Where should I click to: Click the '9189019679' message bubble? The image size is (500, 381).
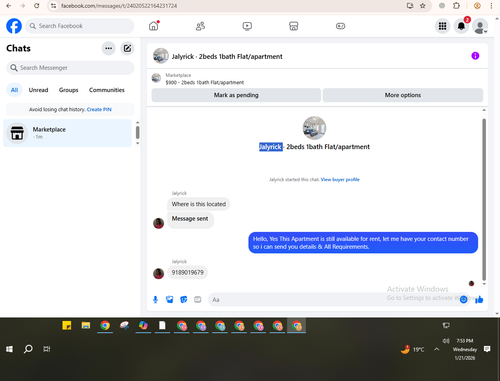(187, 272)
